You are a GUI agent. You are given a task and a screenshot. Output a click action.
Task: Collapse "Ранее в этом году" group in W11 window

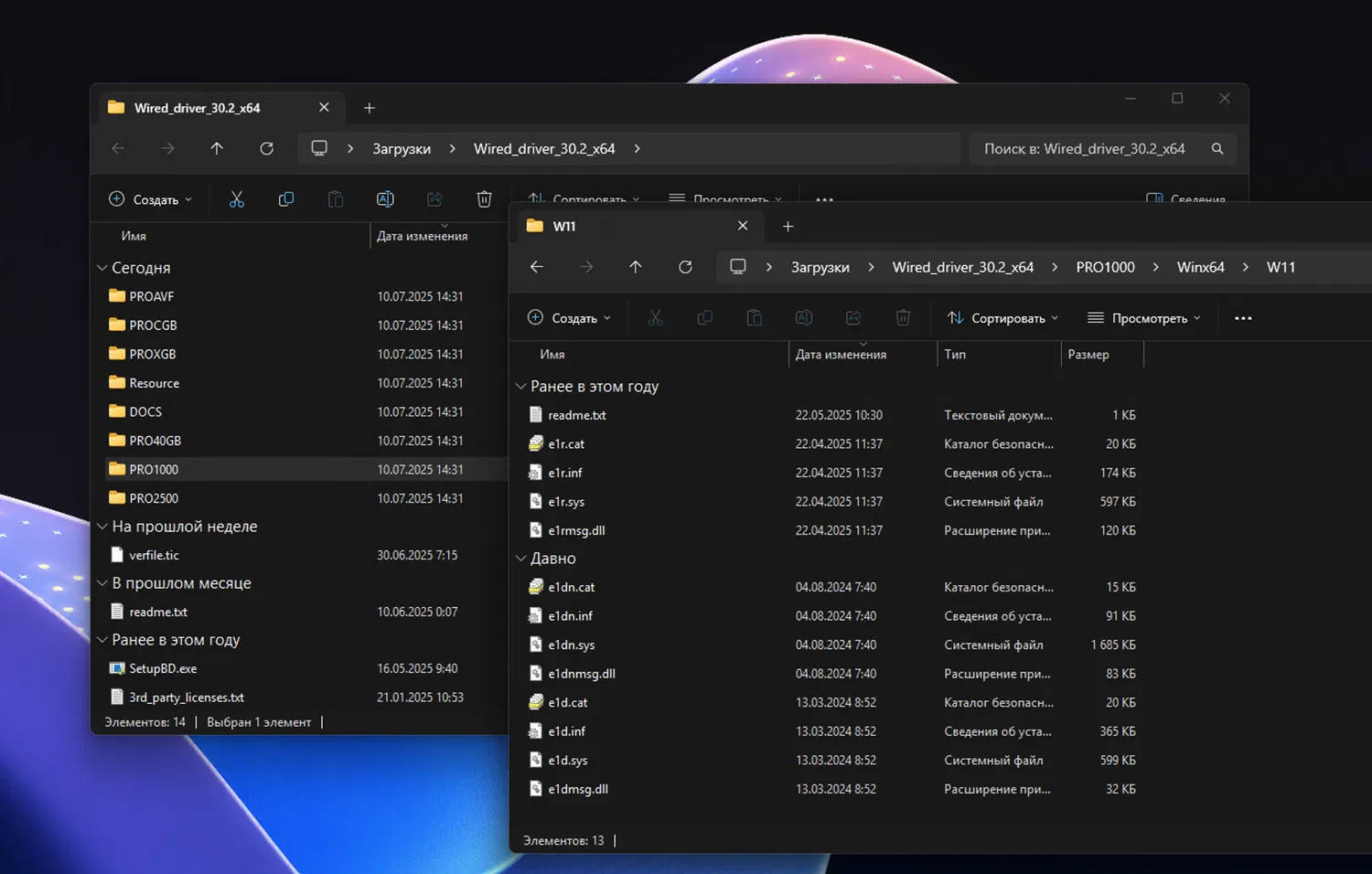point(521,387)
